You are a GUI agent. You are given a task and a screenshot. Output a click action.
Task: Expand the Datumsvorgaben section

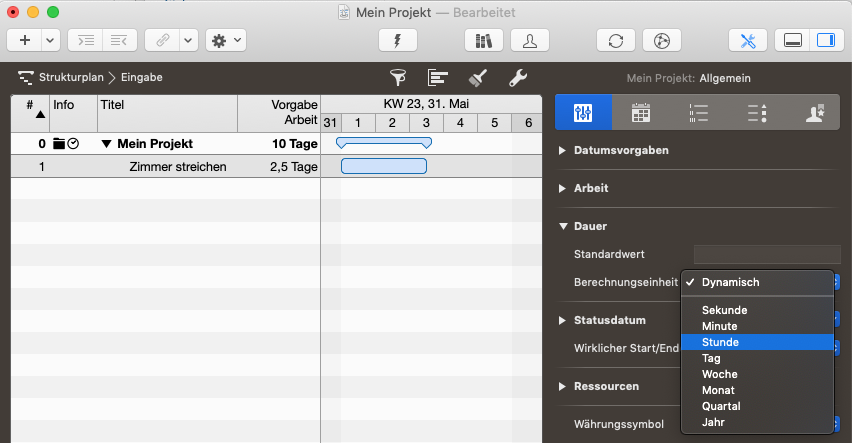coord(562,150)
